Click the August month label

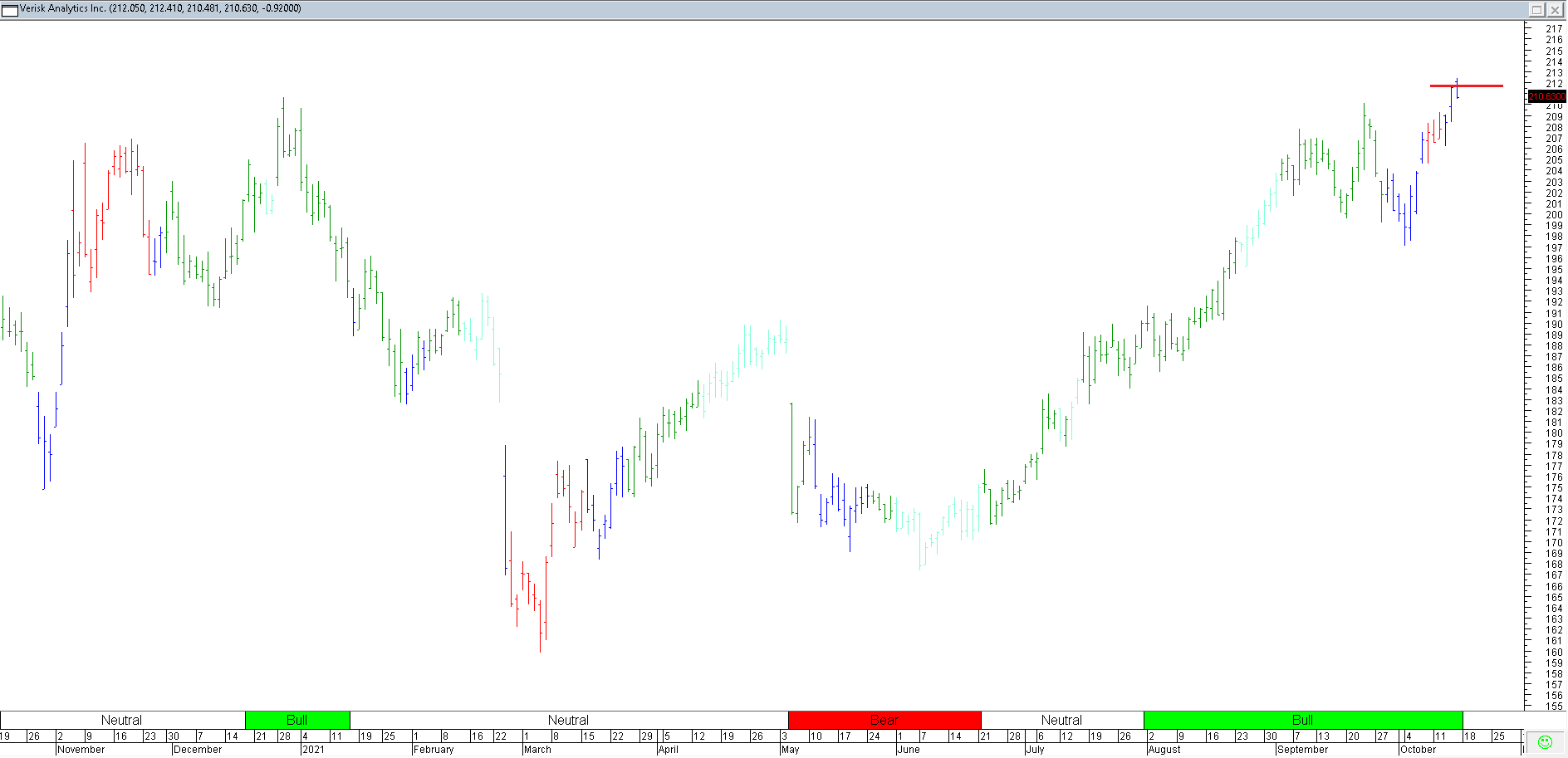coord(1164,750)
